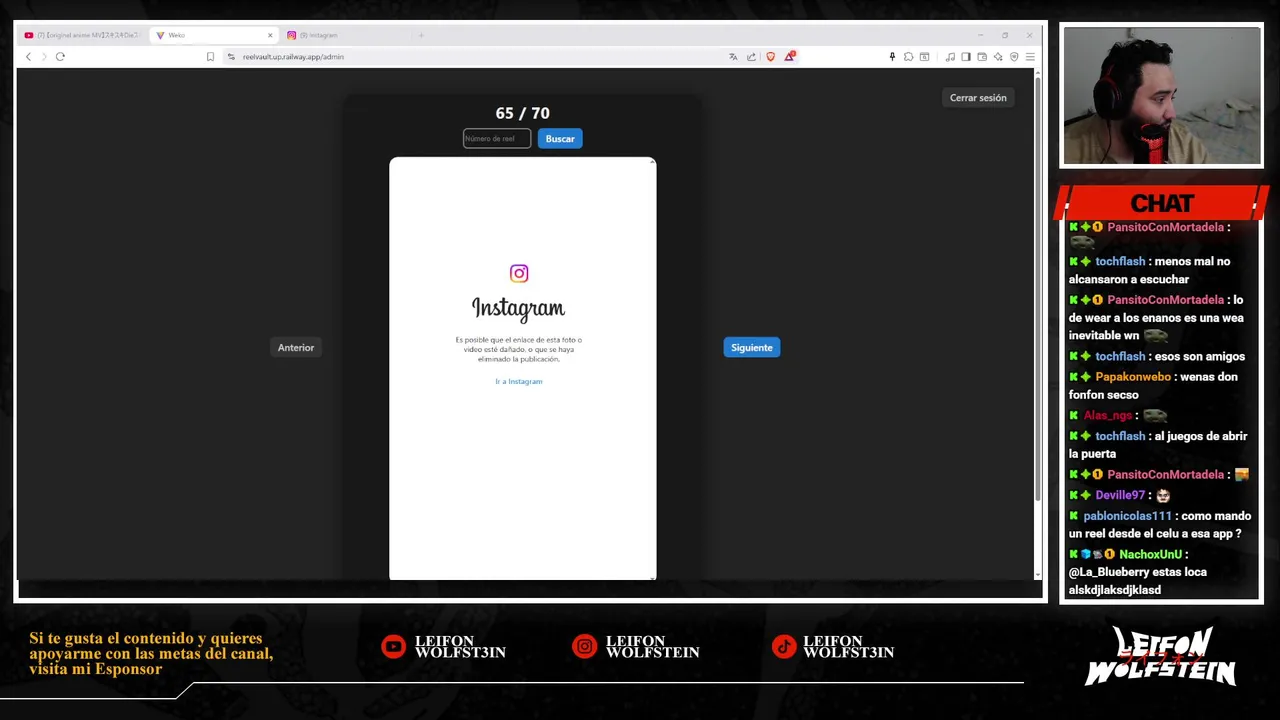Screen dimensions: 1280x720
Task: Click the Deville97 chat username
Action: tap(1120, 495)
